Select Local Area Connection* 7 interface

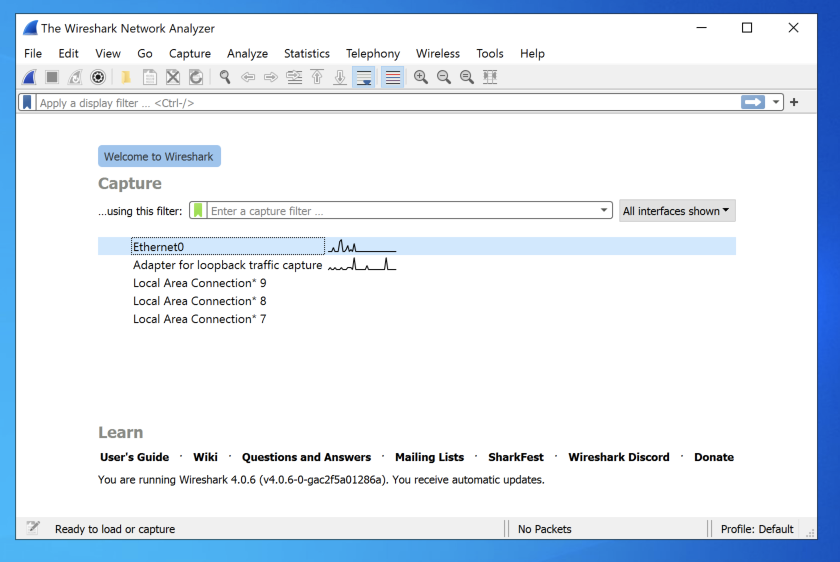coord(417,319)
